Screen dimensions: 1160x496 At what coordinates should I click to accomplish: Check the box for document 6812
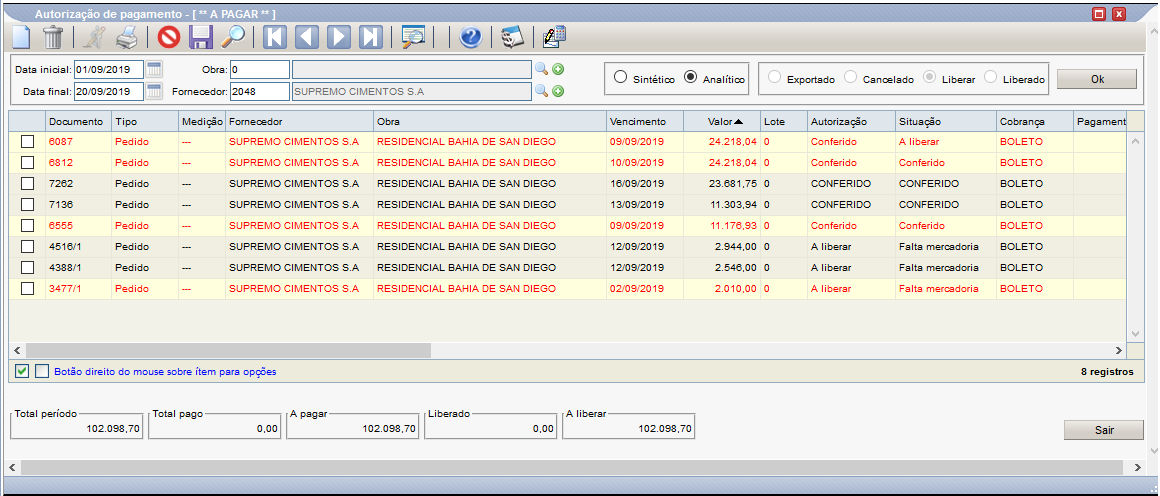[27, 162]
